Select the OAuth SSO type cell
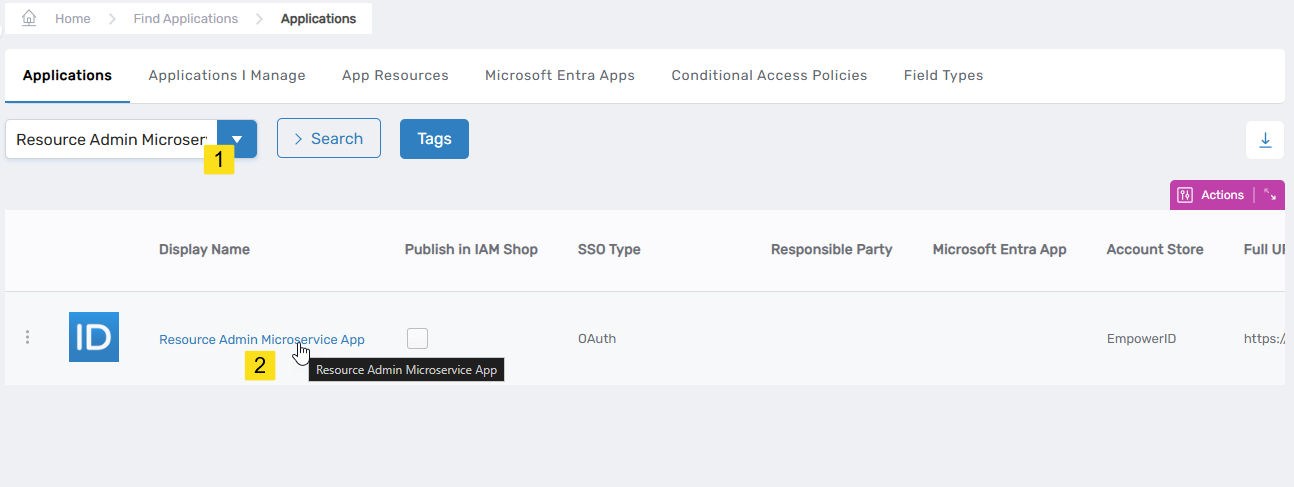The image size is (1294, 487). tap(597, 339)
